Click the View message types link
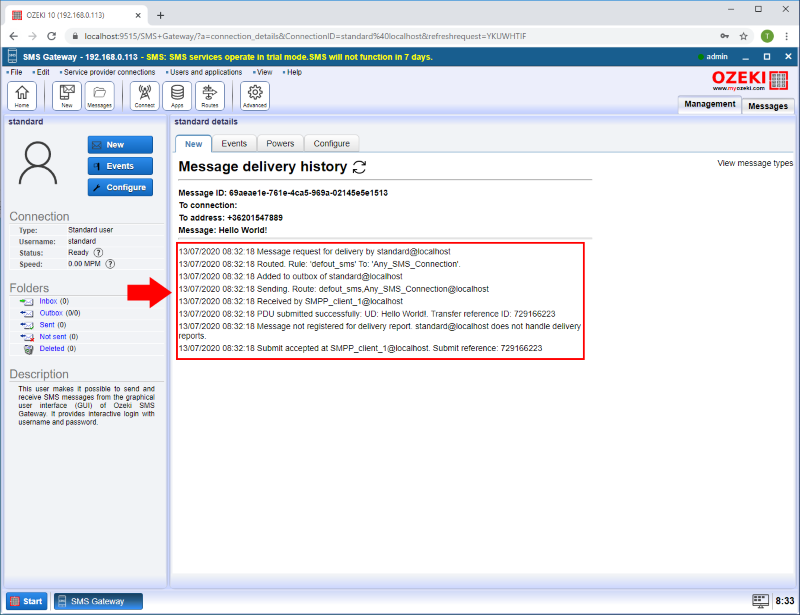The height and width of the screenshot is (615, 800). pyautogui.click(x=755, y=163)
